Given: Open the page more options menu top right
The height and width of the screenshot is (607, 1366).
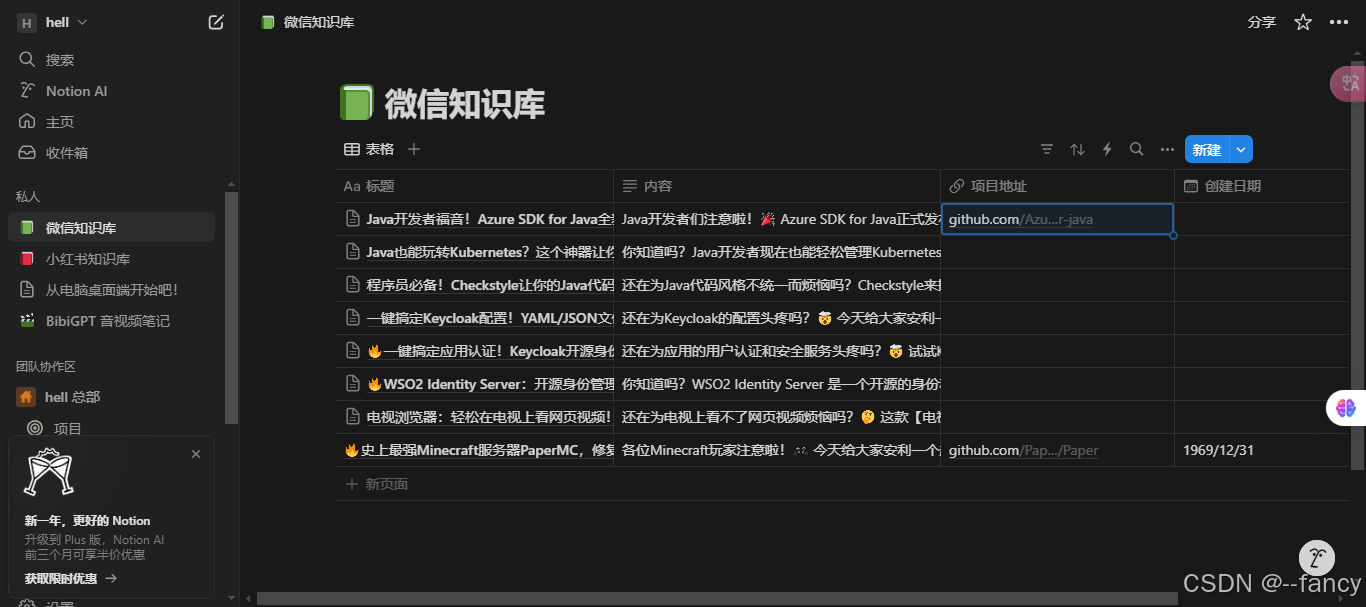Looking at the screenshot, I should (1338, 22).
